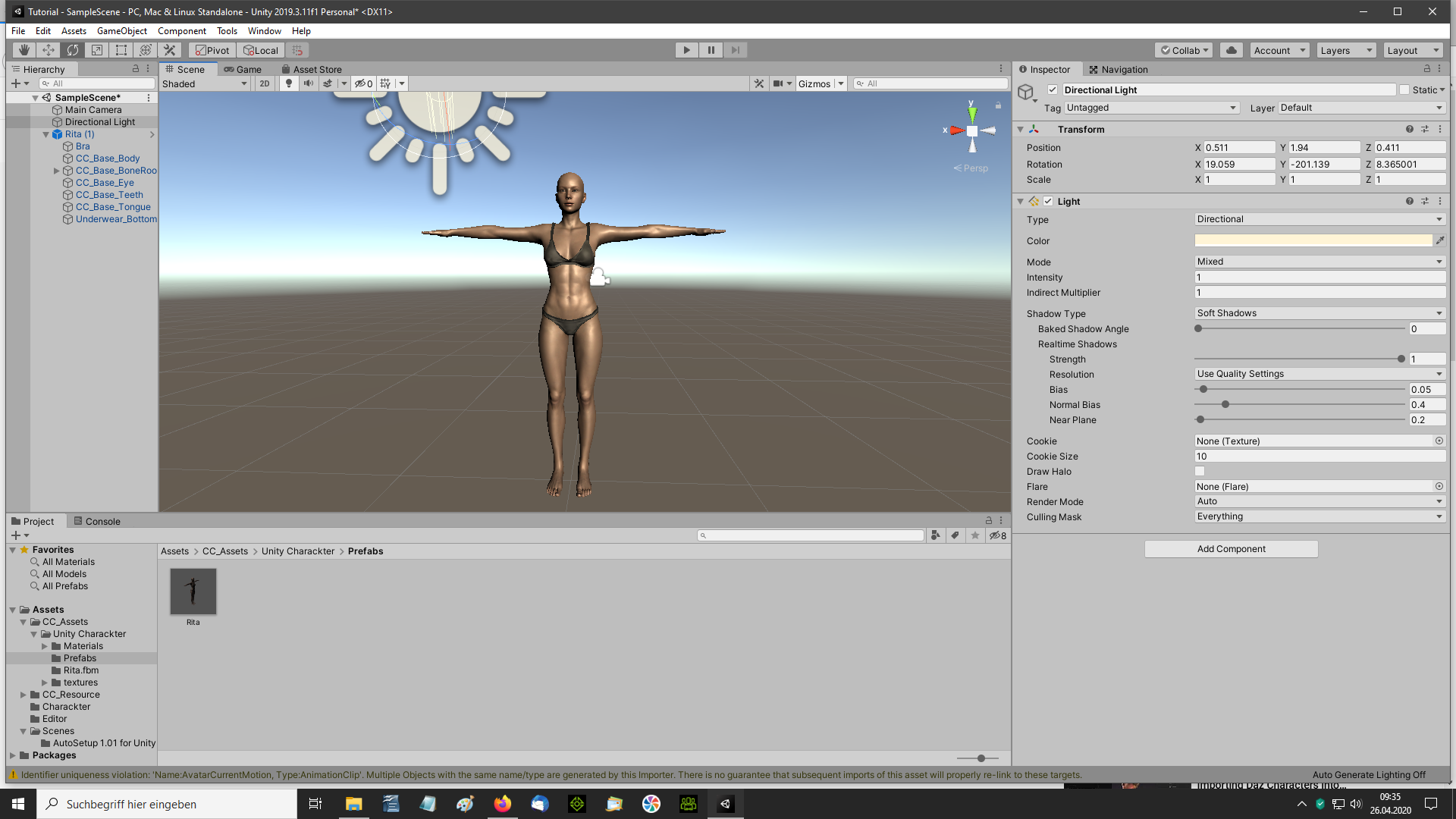
Task: Click search by type icon in Project
Action: tap(936, 535)
